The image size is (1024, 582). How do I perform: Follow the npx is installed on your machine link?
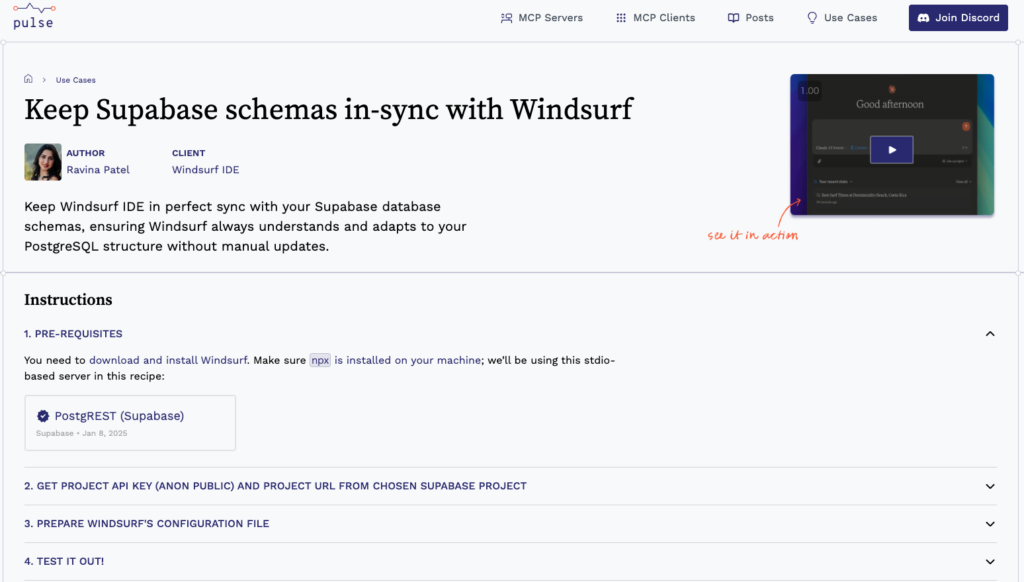[395, 360]
